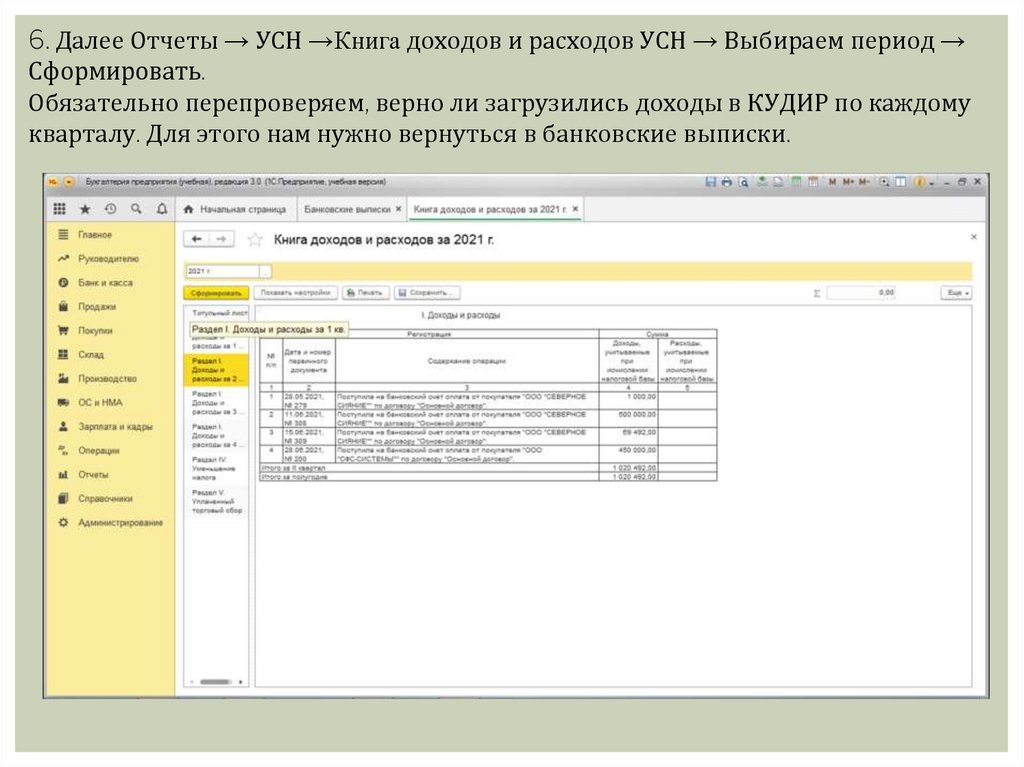Open the sections grid menu icon
This screenshot has height=767, width=1024.
[60, 209]
